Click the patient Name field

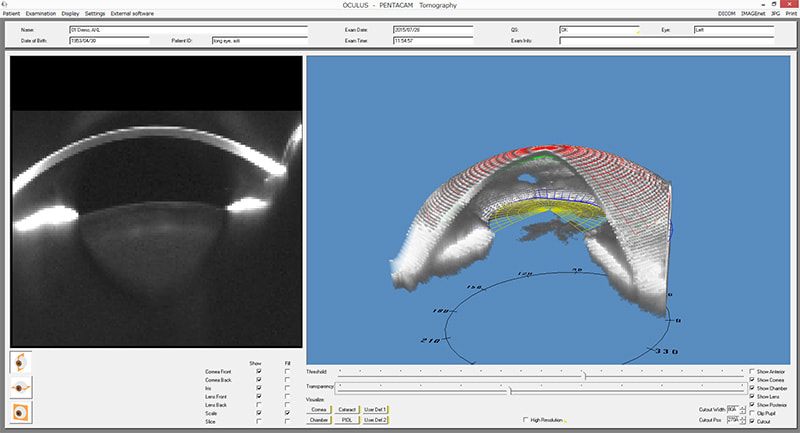click(x=188, y=30)
